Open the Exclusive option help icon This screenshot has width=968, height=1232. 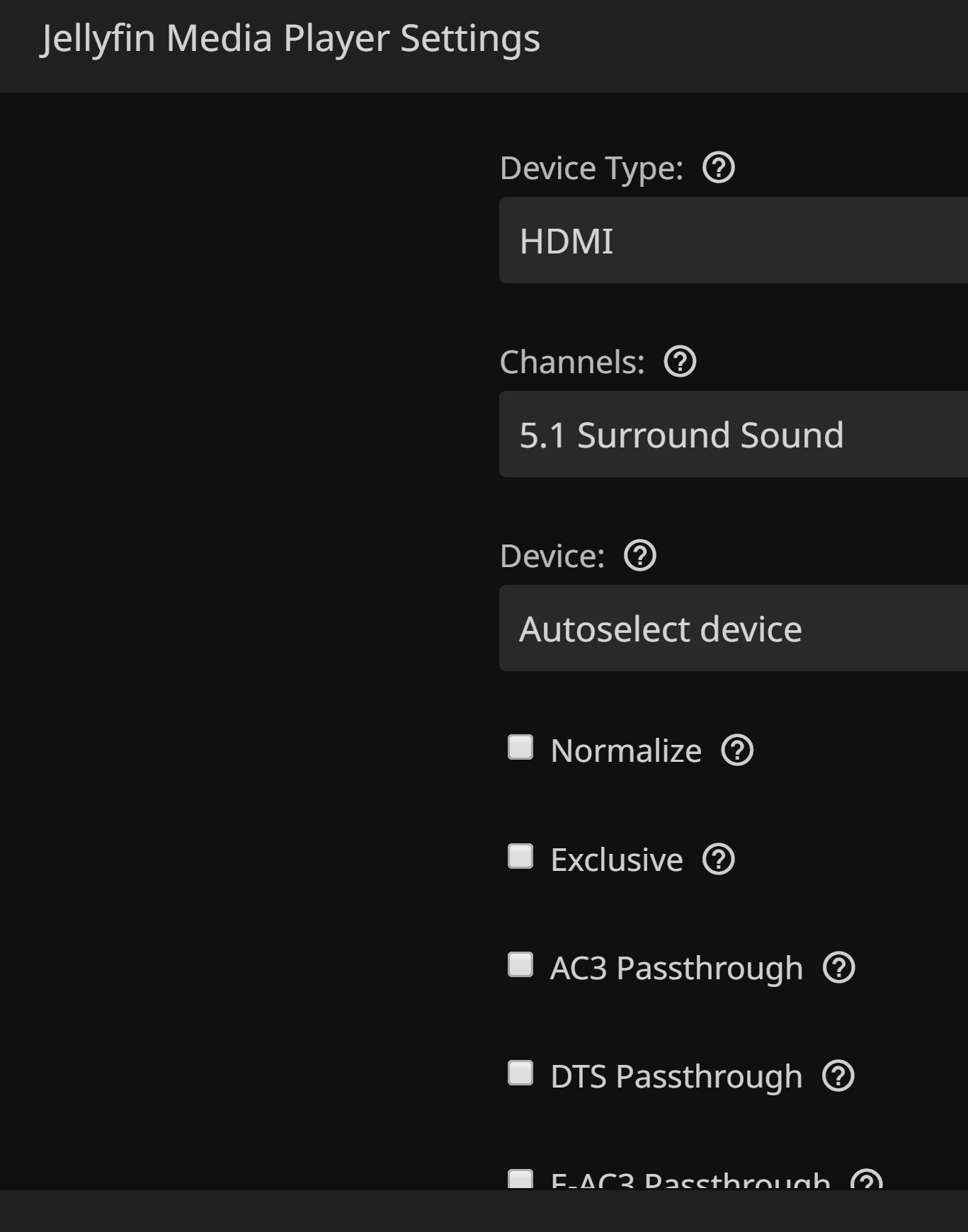pos(718,860)
